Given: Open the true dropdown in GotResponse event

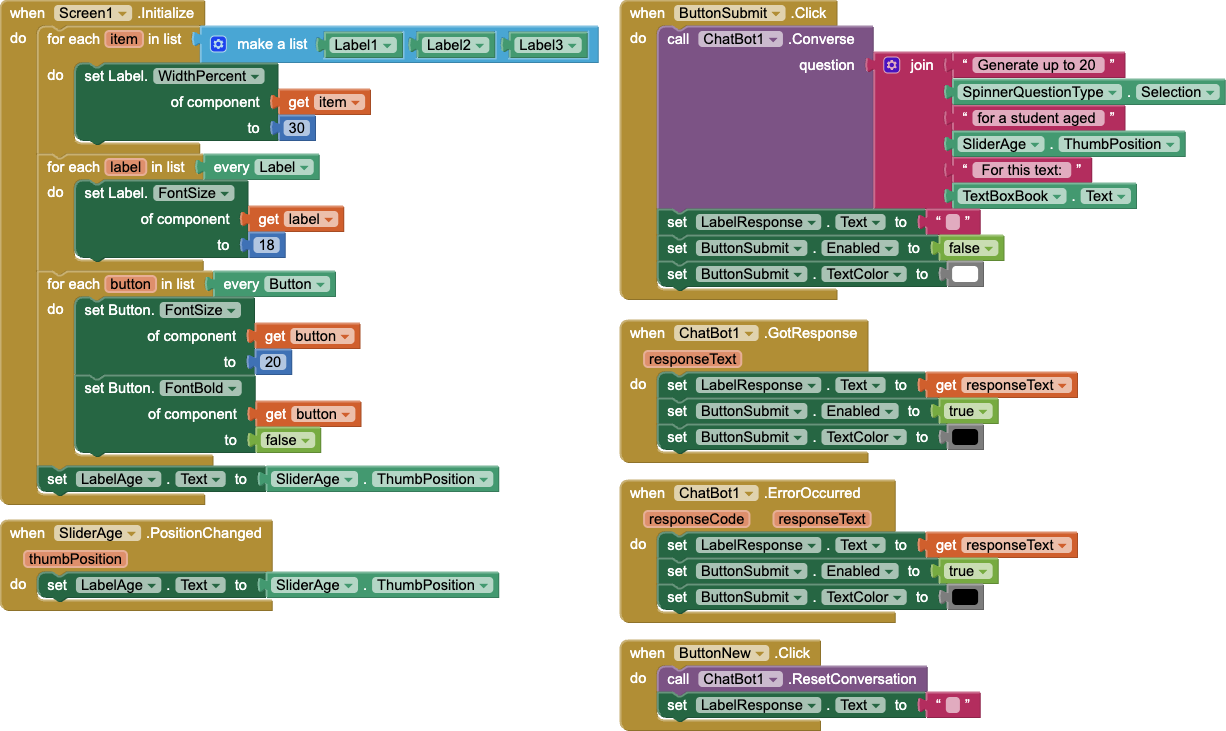Looking at the screenshot, I should point(966,411).
